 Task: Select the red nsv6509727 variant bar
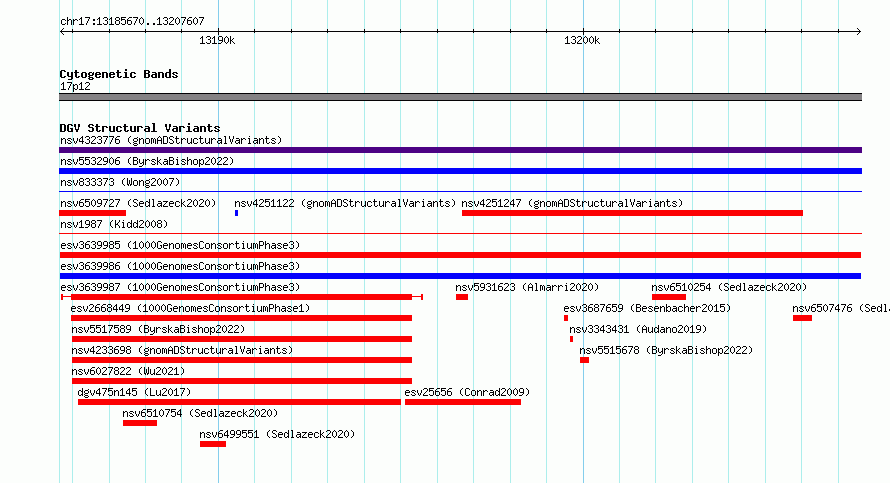93,213
